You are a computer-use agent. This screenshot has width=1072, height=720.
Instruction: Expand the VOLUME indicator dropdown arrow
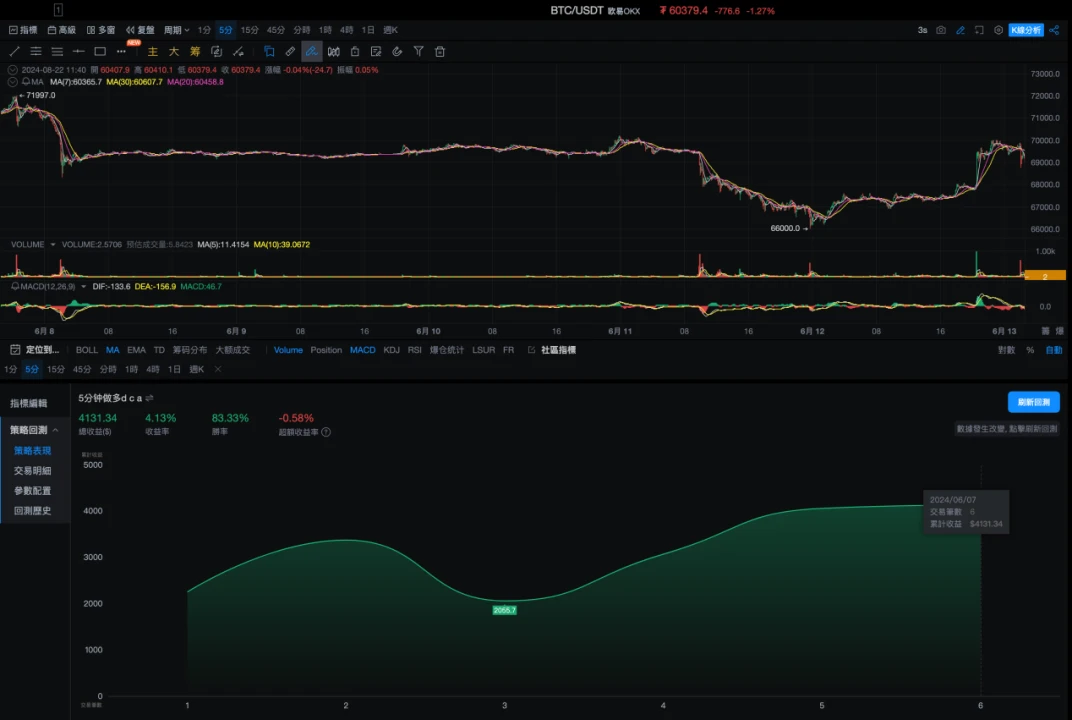coord(52,244)
